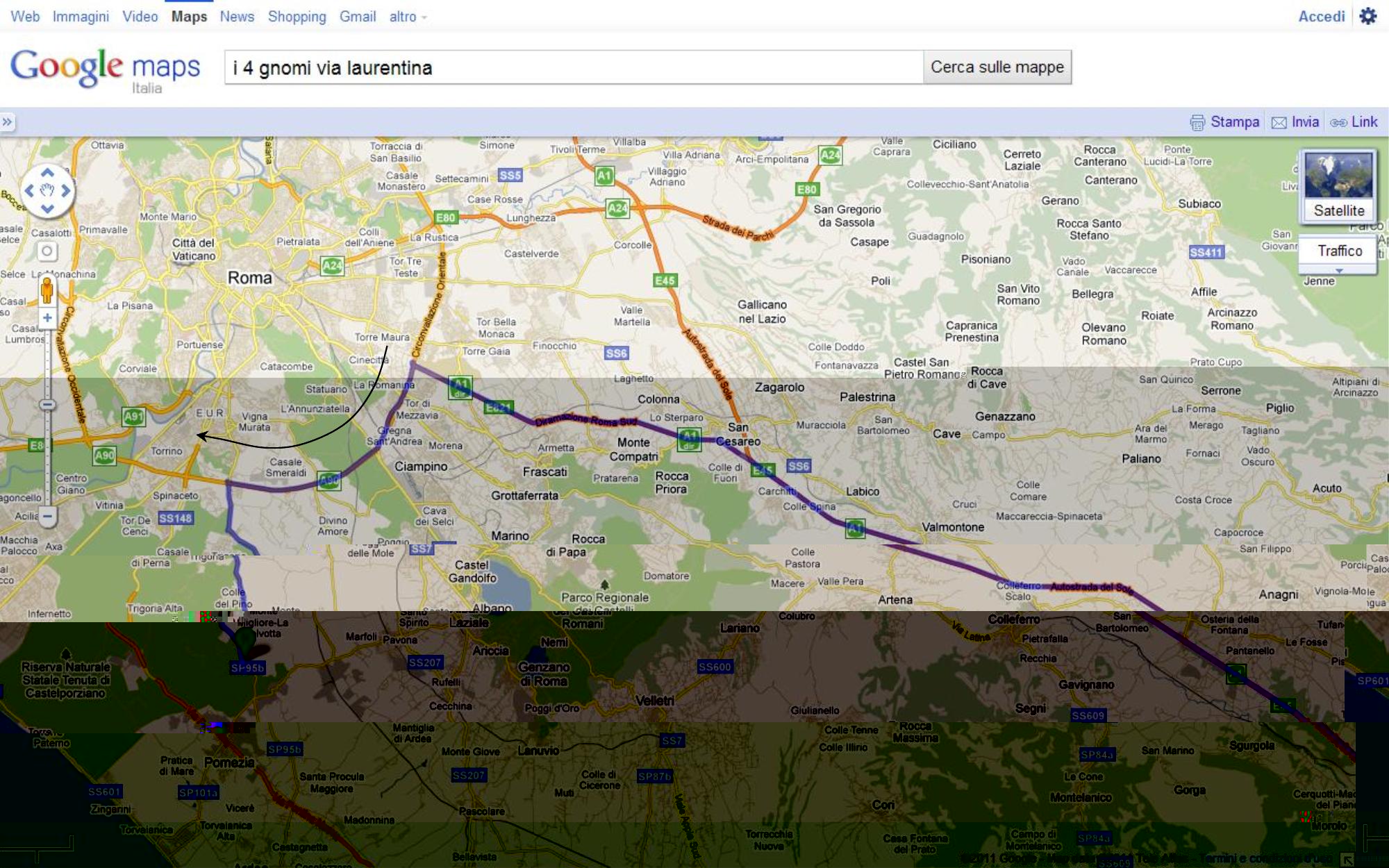Screen dimensions: 1389x868
Task: Click the SS600 road shield
Action: point(715,667)
